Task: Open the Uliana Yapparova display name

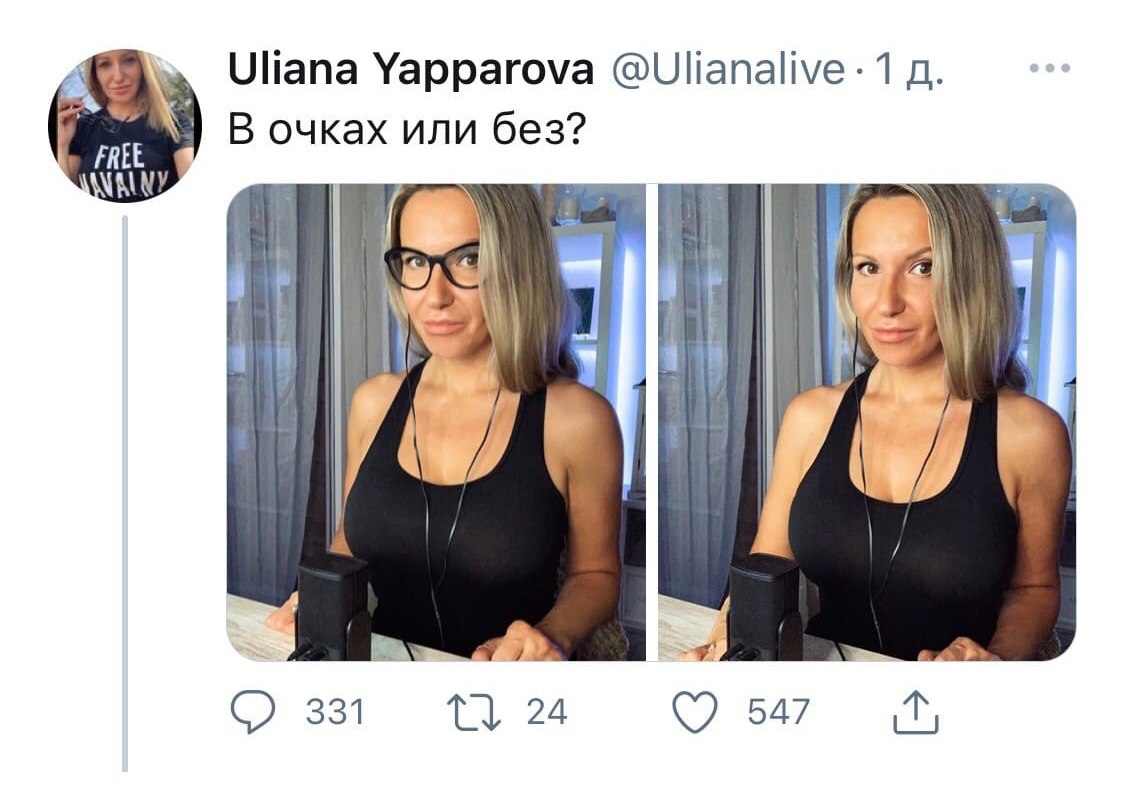Action: (x=410, y=71)
